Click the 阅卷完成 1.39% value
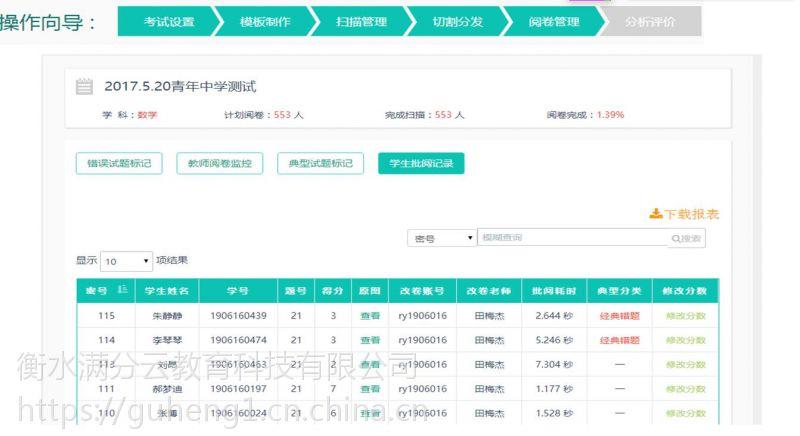800x436 pixels. pos(611,115)
